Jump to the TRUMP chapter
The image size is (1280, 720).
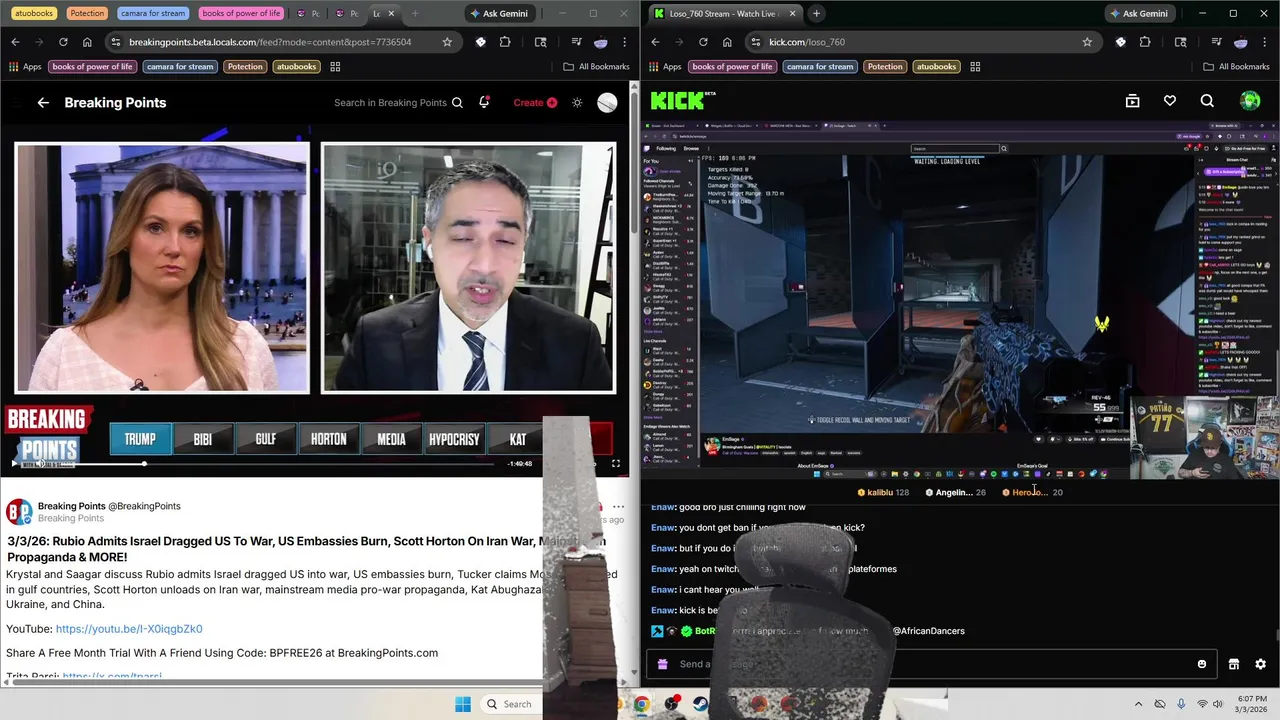coord(140,439)
